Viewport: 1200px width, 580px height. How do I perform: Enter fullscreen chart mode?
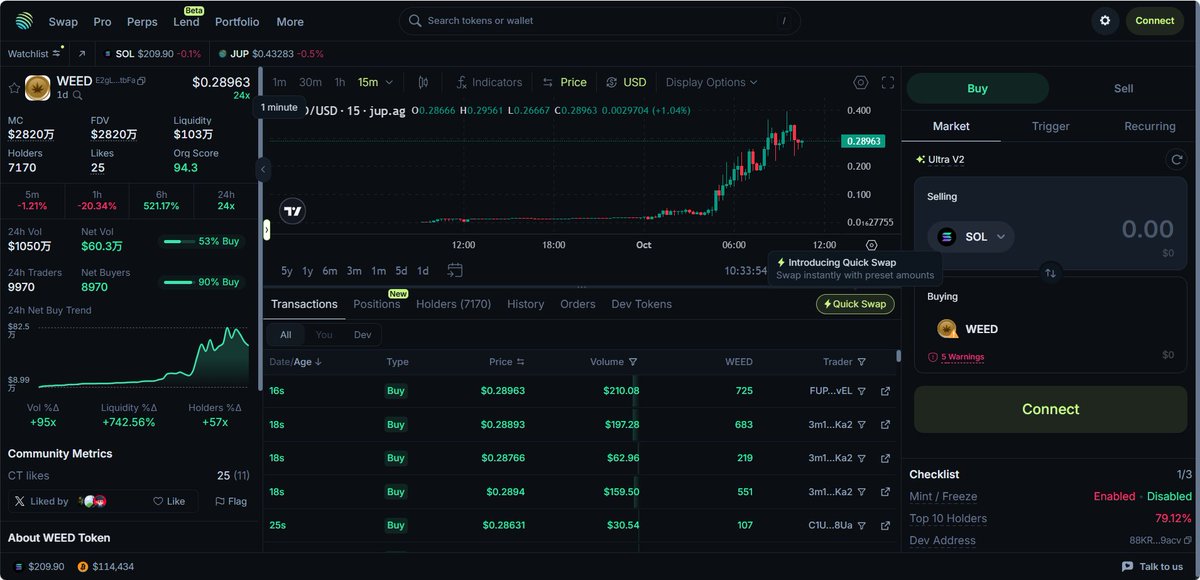coord(887,82)
